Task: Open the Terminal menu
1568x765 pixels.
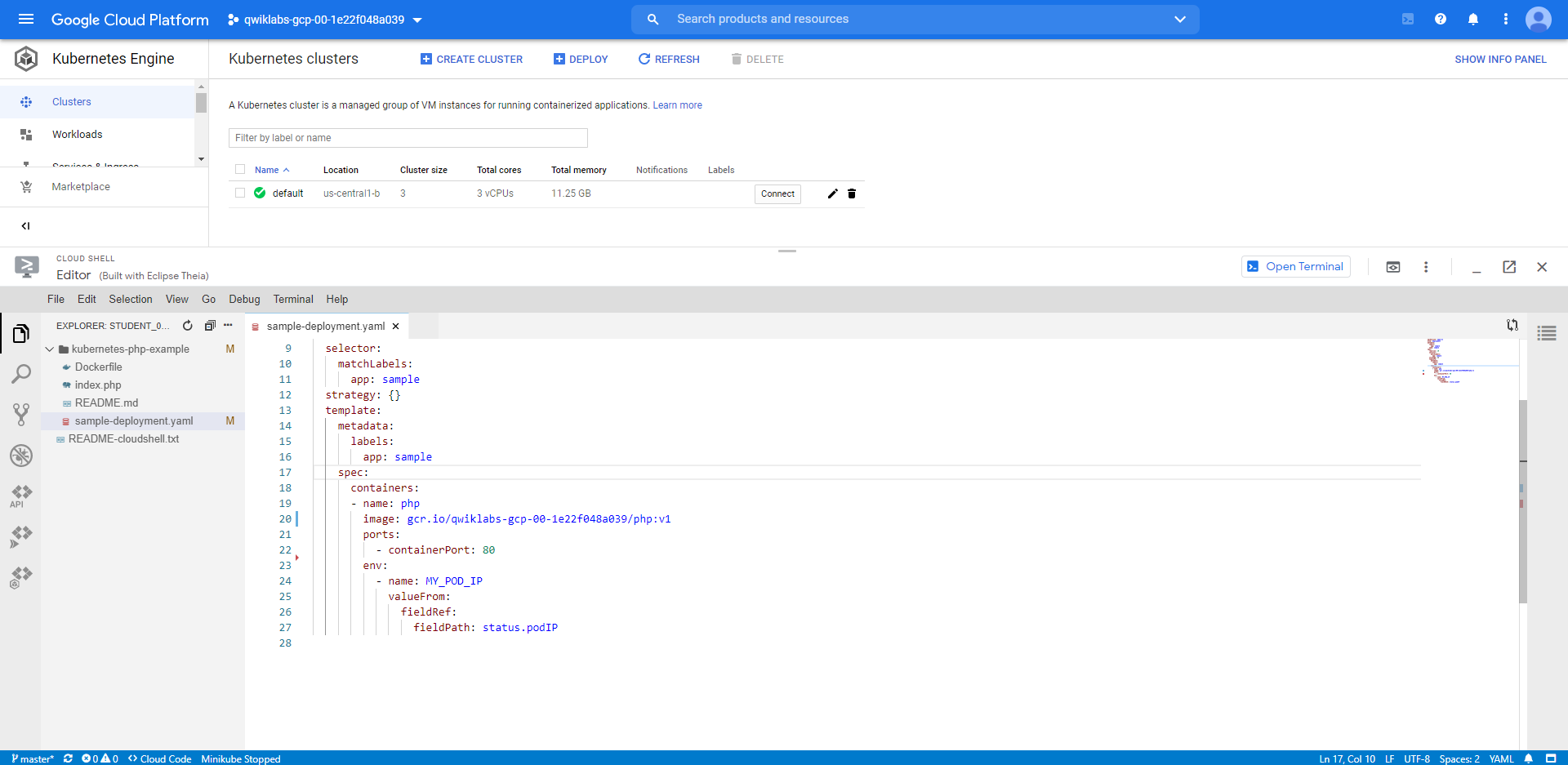Action: pos(293,300)
